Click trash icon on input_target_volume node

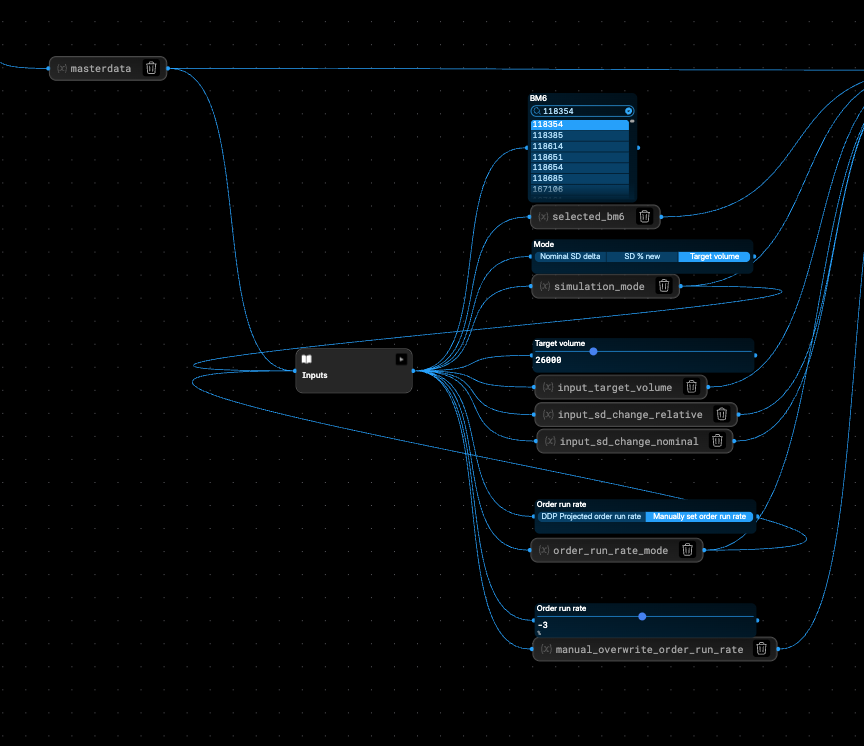(691, 387)
